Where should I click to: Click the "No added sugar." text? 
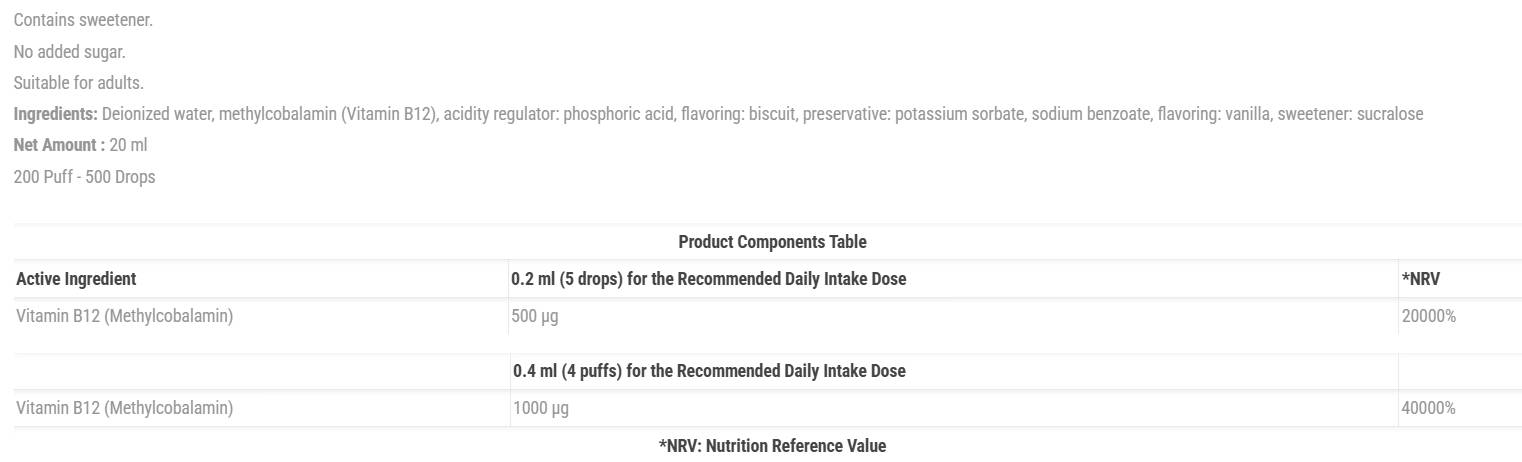70,52
